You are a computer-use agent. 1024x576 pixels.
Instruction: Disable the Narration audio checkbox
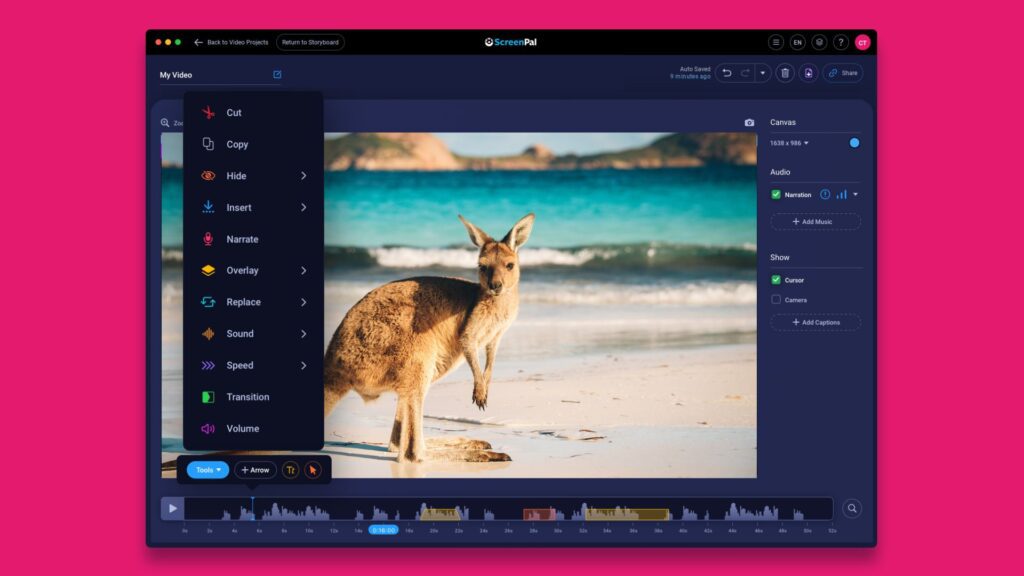[x=774, y=194]
